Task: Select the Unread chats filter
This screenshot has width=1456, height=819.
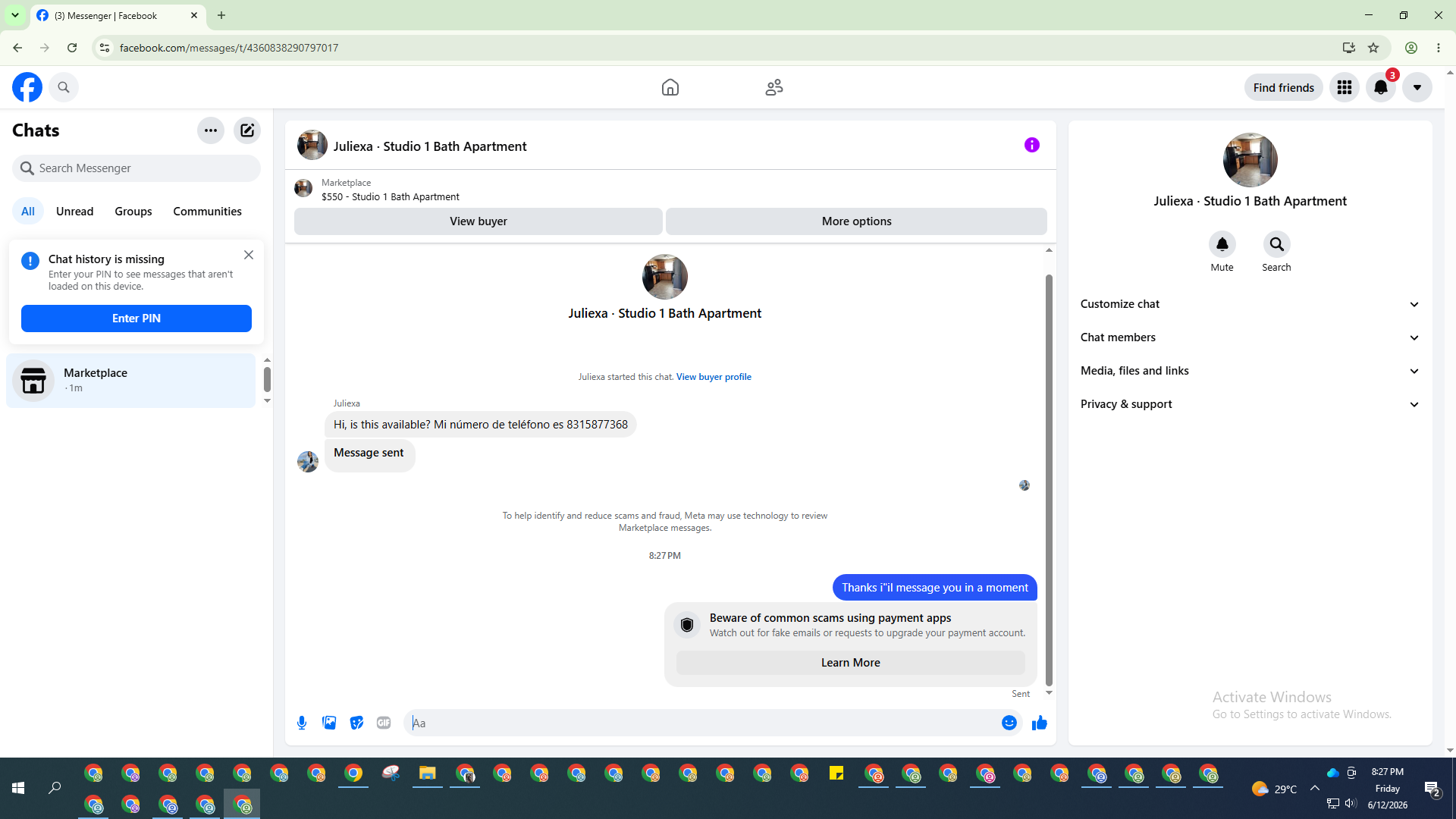Action: [75, 212]
